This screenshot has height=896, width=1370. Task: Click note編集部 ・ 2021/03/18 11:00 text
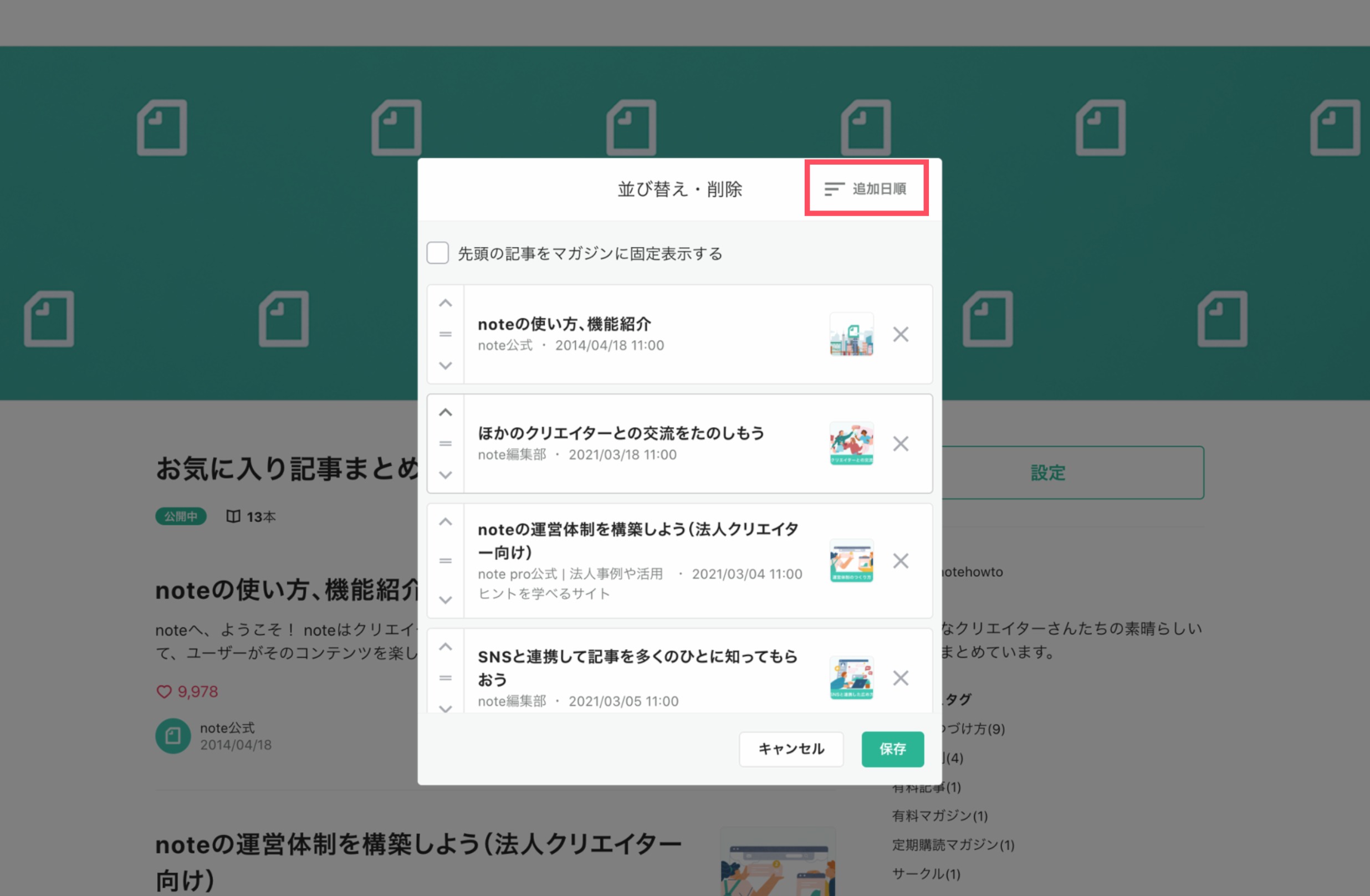point(577,454)
